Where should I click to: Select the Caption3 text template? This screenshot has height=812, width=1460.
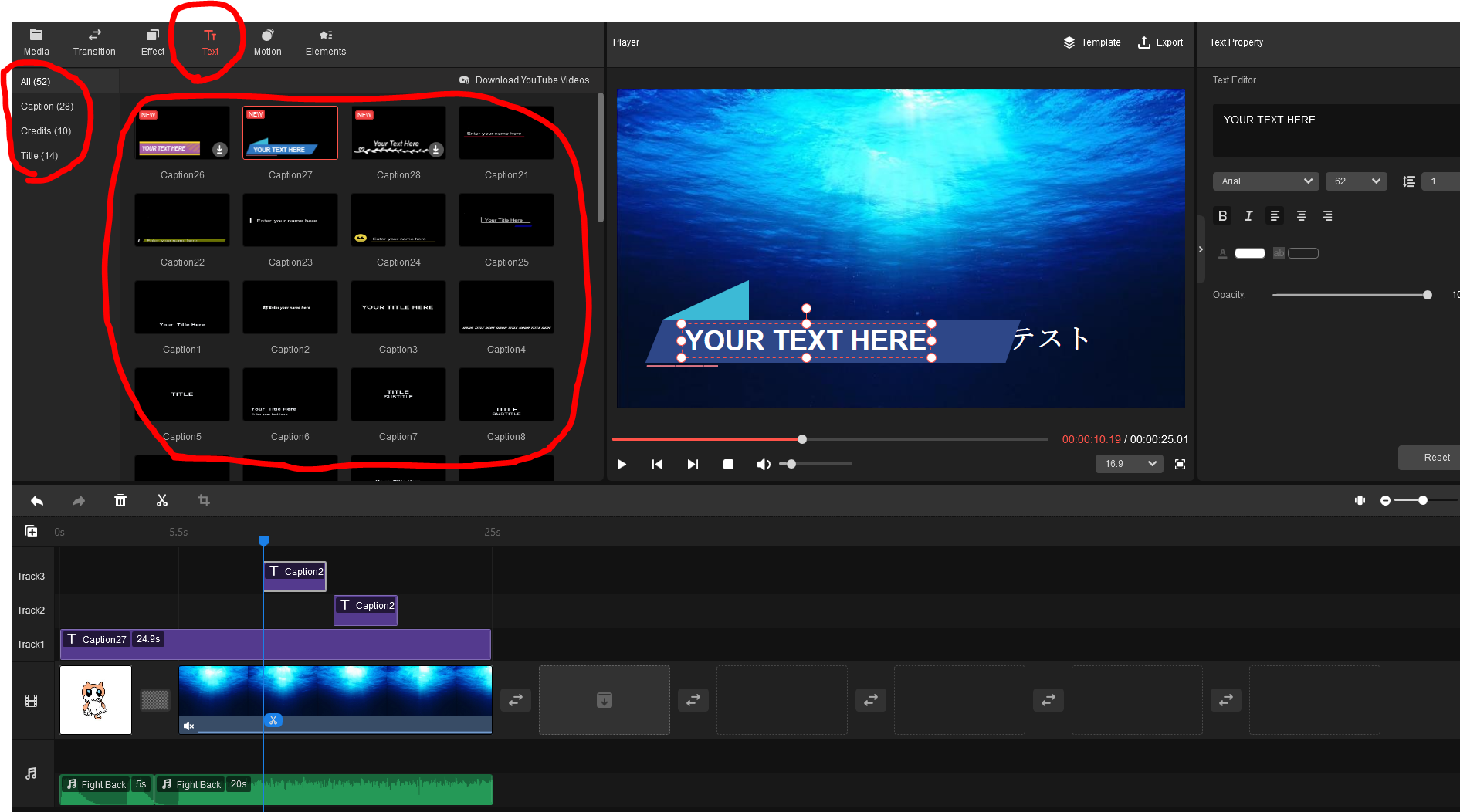[x=398, y=307]
